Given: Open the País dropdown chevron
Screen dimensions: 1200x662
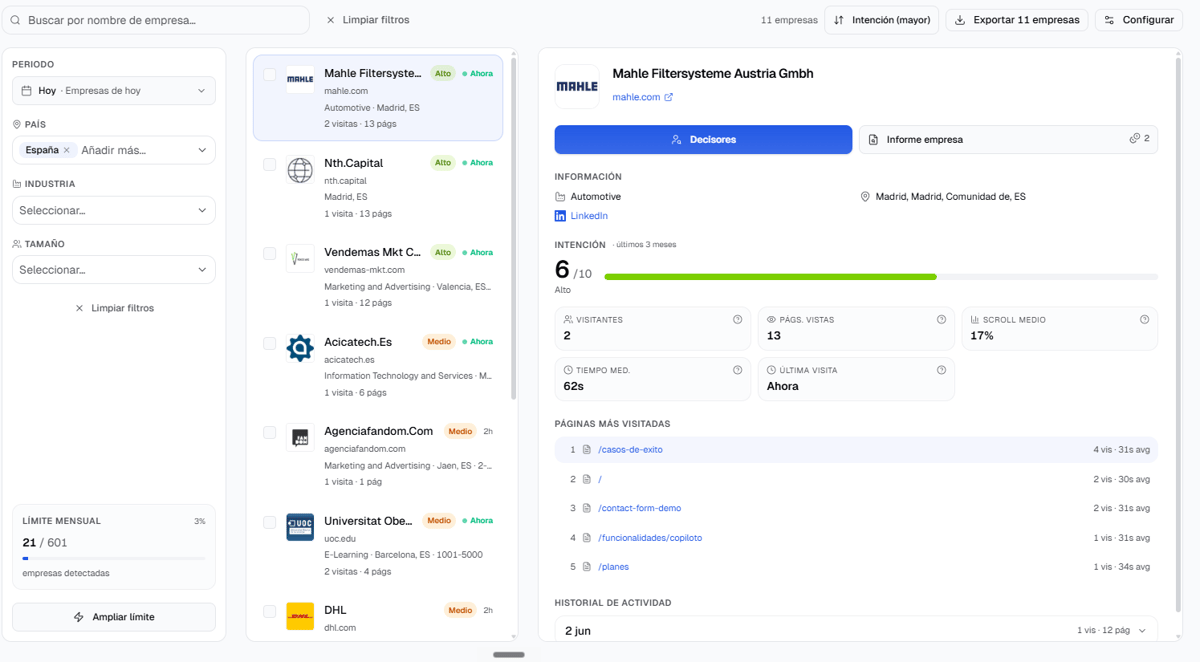Looking at the screenshot, I should tap(202, 151).
